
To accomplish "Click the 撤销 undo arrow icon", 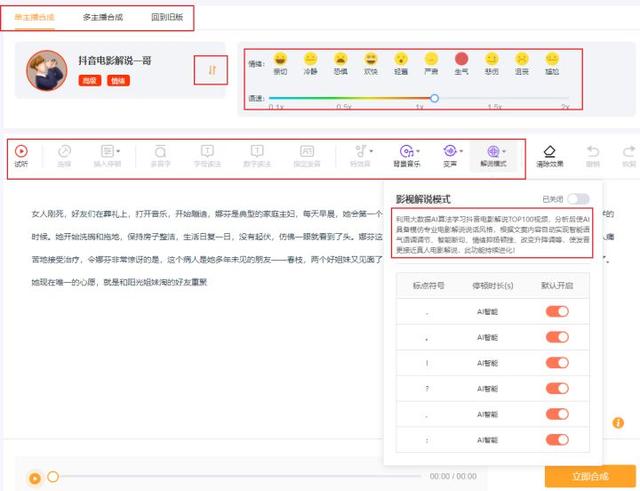I will coord(593,151).
